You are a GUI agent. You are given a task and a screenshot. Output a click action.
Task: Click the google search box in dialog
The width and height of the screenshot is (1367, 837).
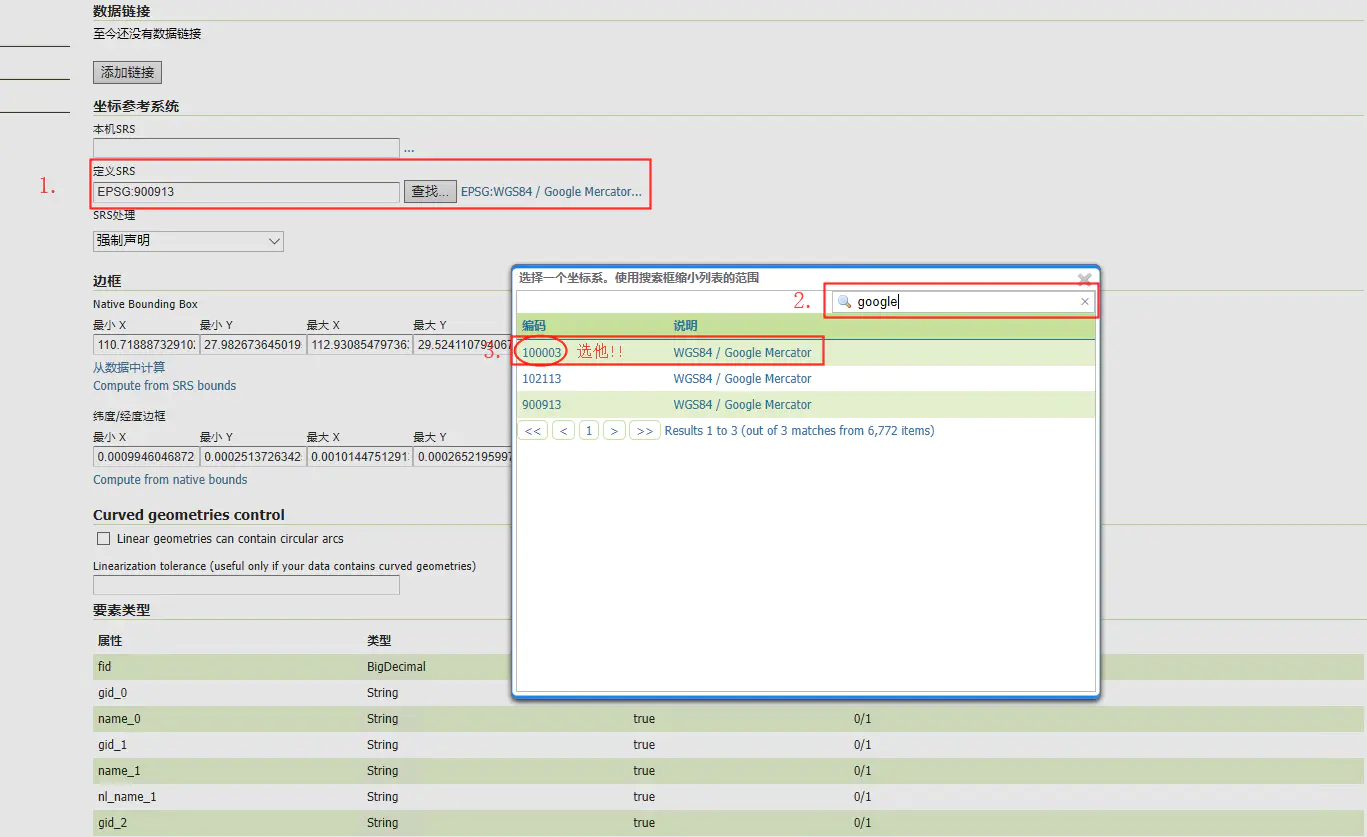click(x=965, y=302)
